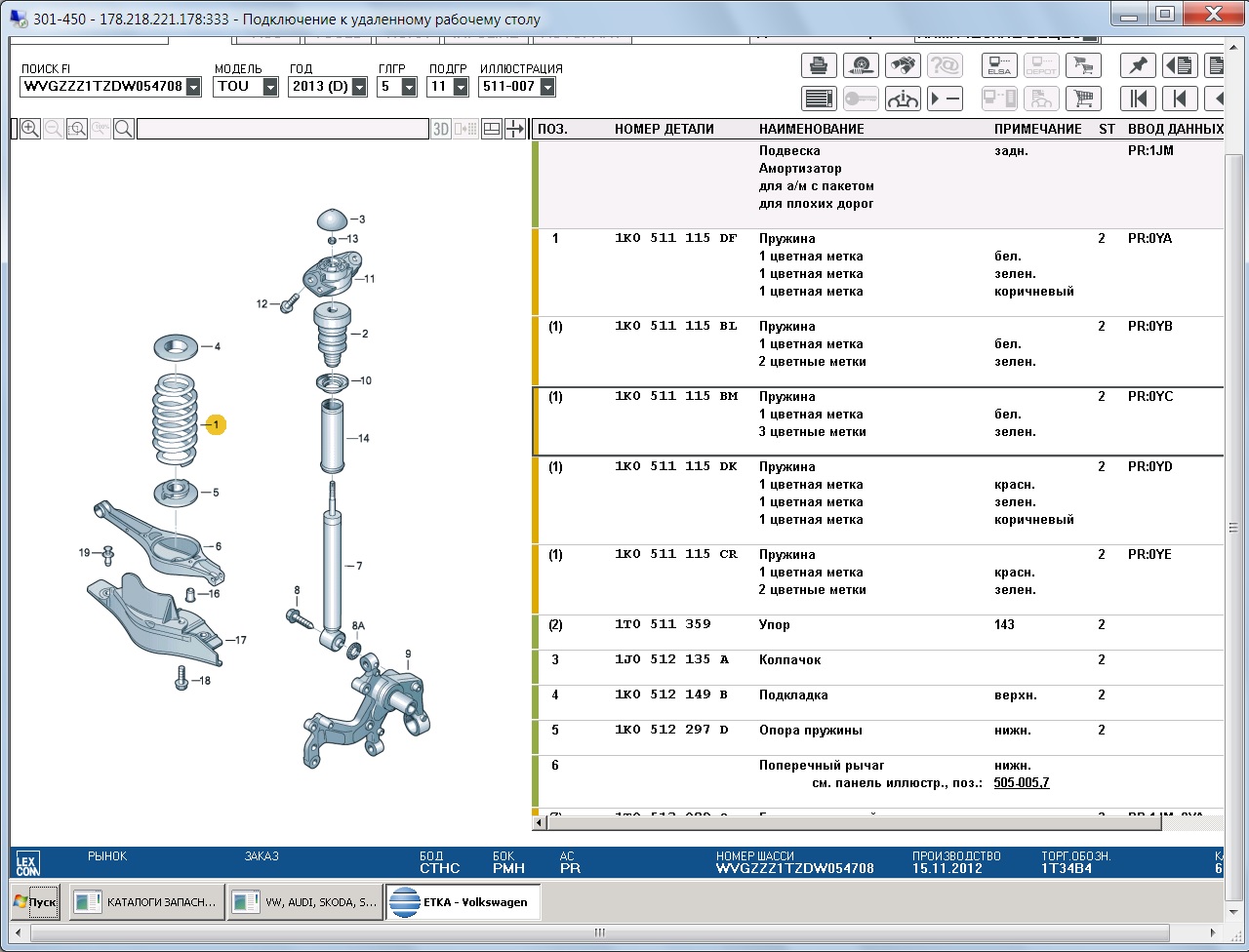Click chassis number in status bar
1249x952 pixels.
tap(794, 868)
